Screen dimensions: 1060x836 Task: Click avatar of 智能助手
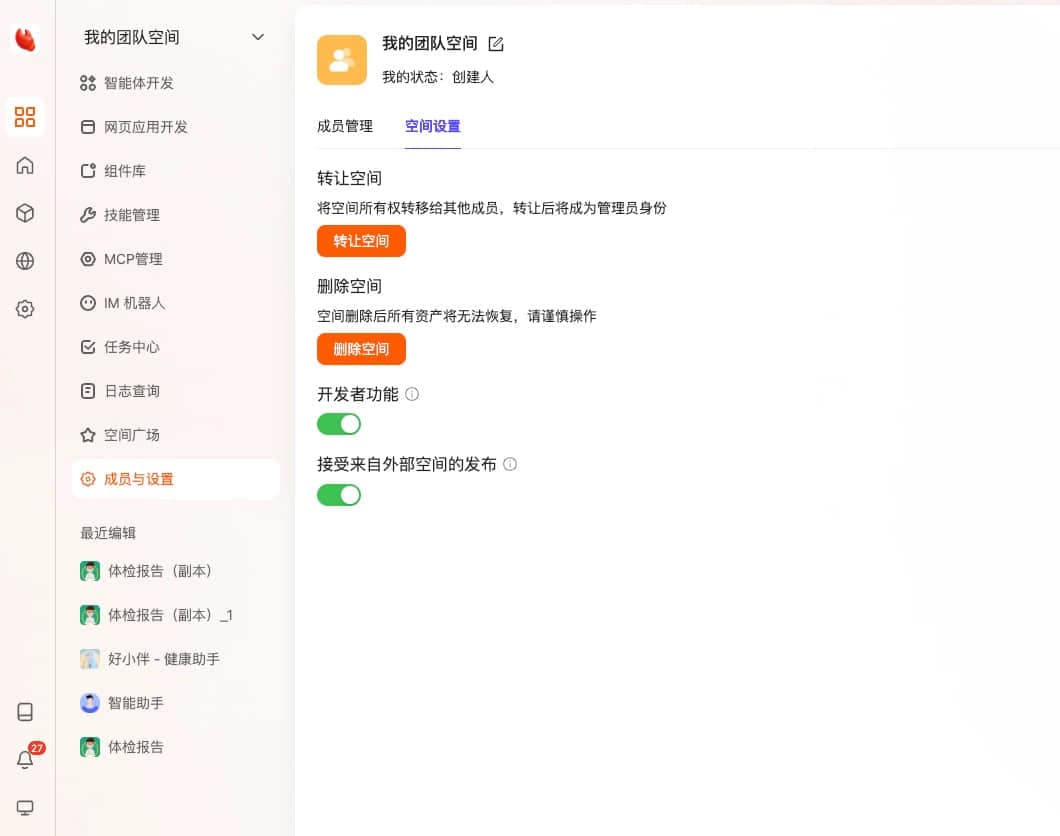click(x=90, y=703)
